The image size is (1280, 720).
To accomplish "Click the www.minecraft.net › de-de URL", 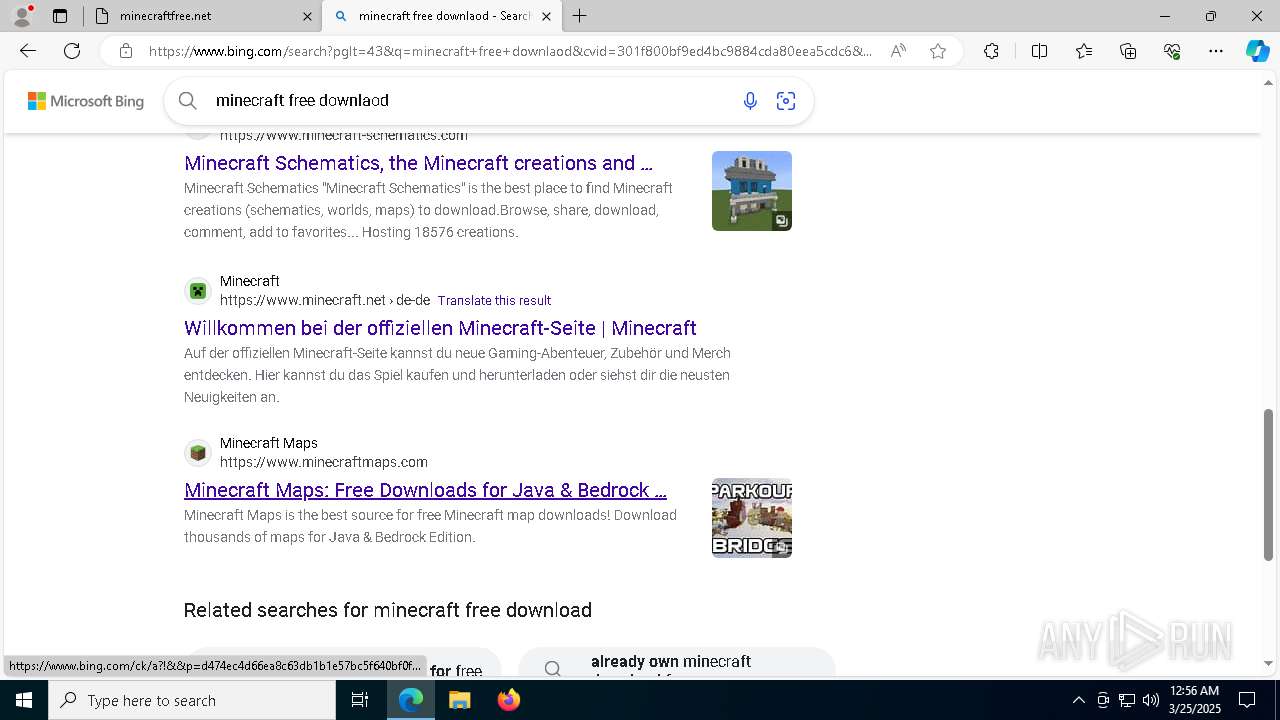I will pos(325,300).
